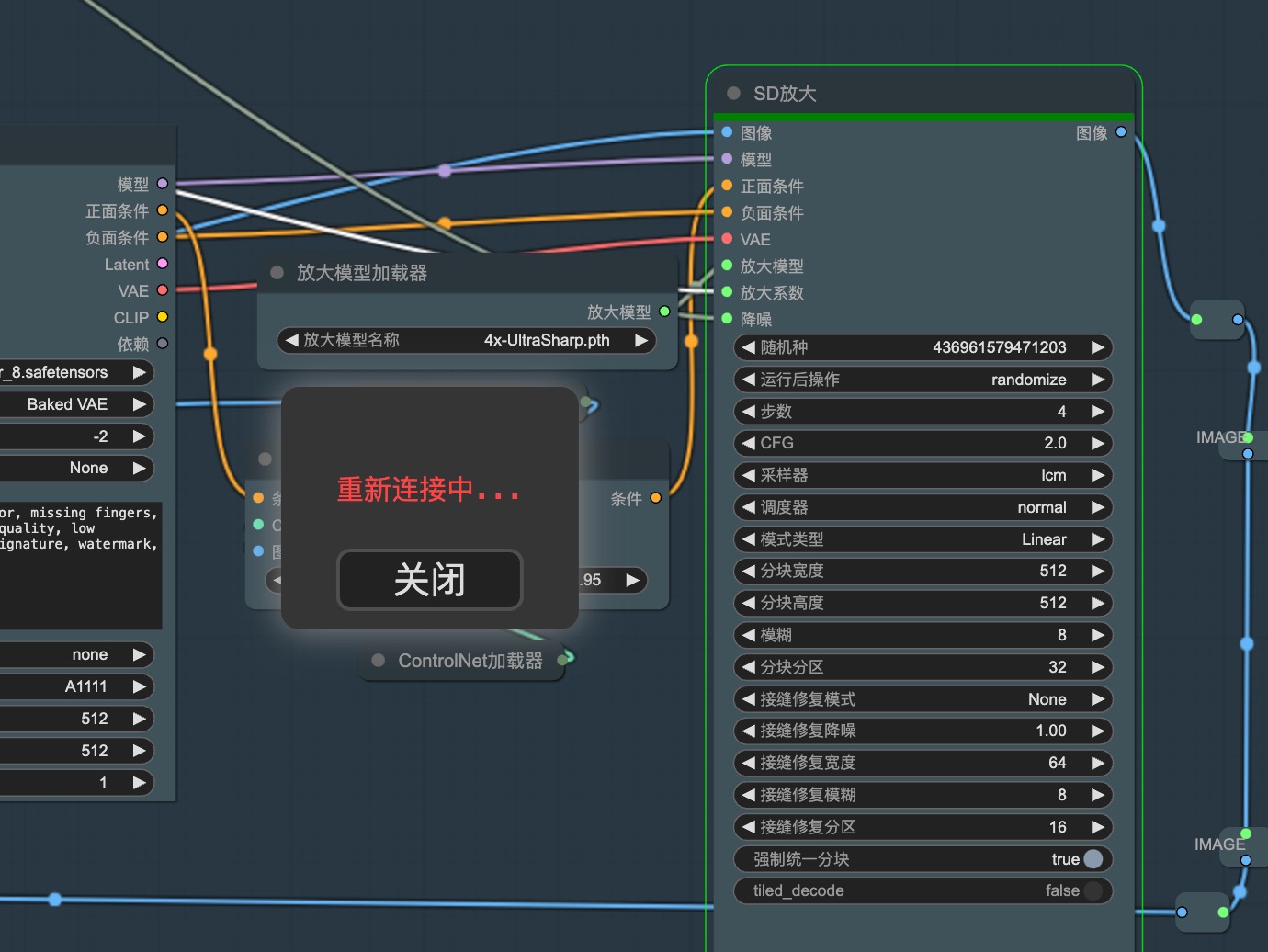Open the 采样器 lcm dropdown
Viewport: 1268px width, 952px height.
coord(923,475)
